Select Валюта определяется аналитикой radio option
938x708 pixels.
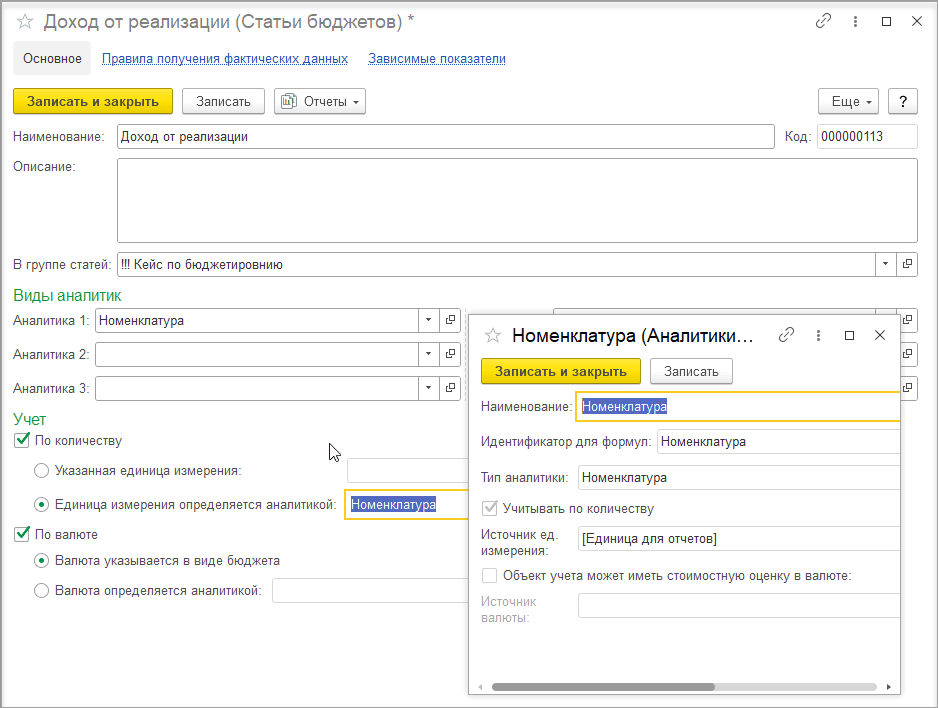41,591
